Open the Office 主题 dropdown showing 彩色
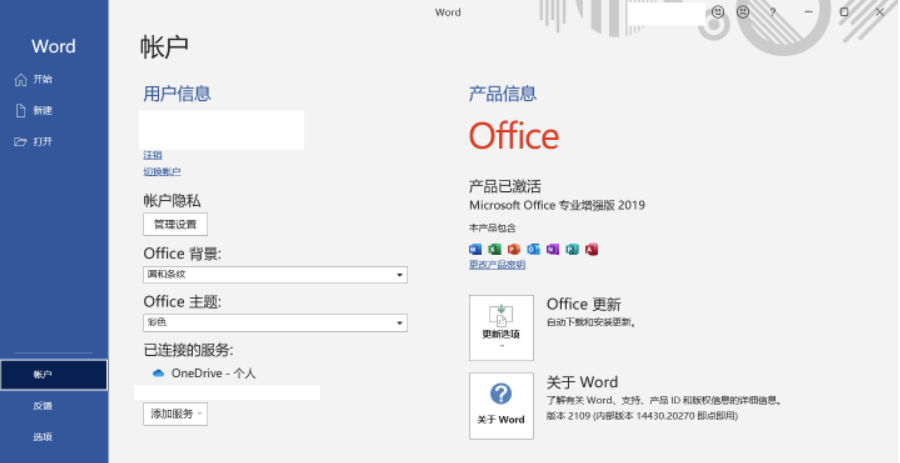The width and height of the screenshot is (900, 463). click(276, 322)
